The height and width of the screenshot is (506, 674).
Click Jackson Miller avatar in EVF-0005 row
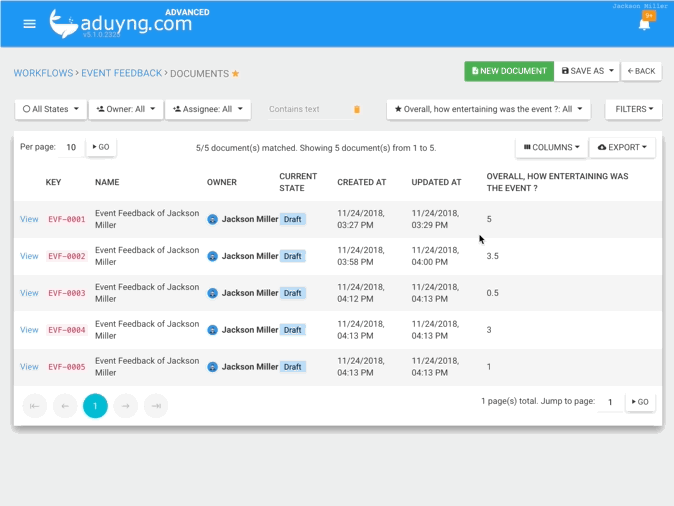(212, 367)
